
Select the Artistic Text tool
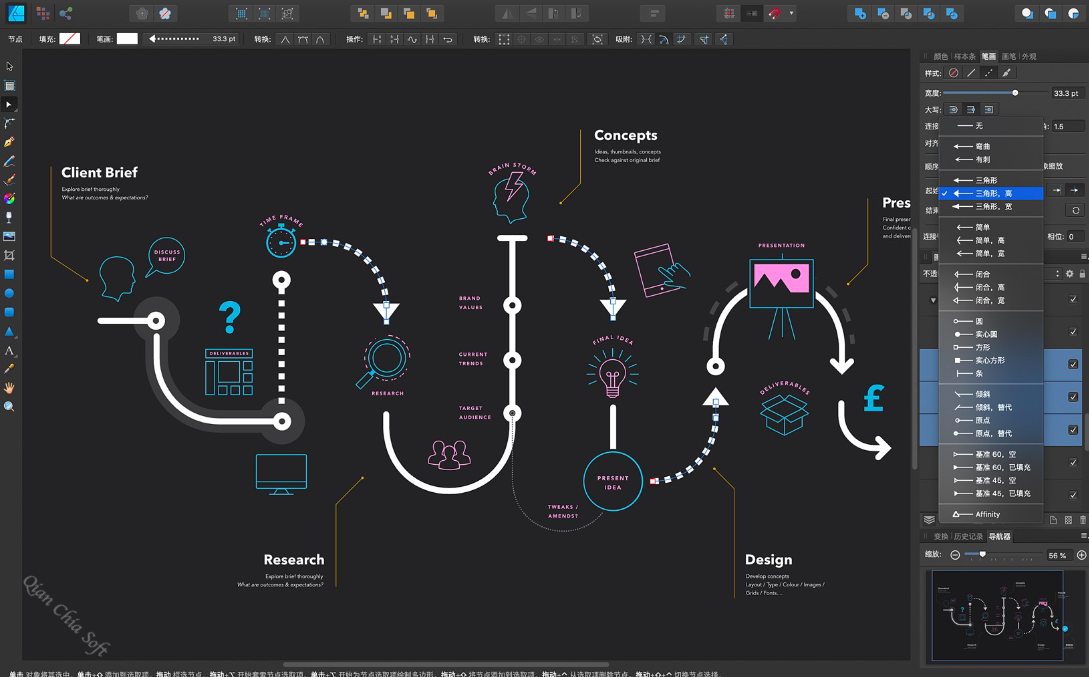tap(9, 350)
